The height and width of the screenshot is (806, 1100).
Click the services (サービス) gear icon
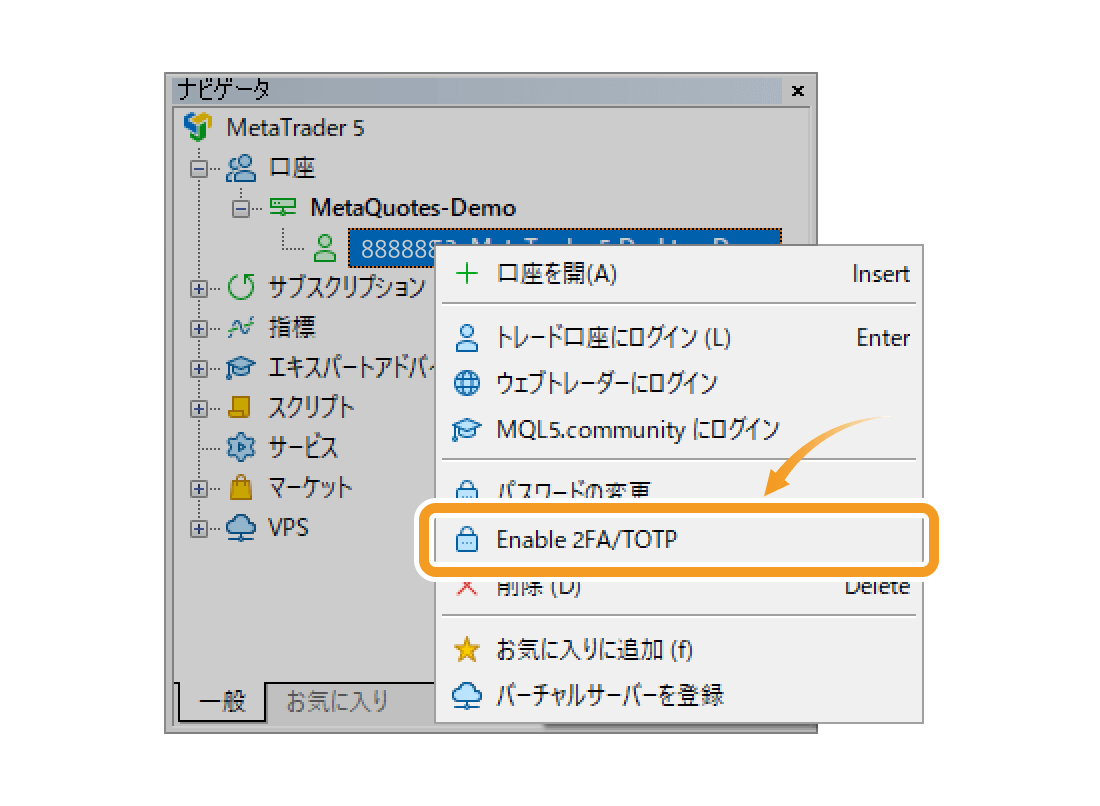pyautogui.click(x=241, y=447)
